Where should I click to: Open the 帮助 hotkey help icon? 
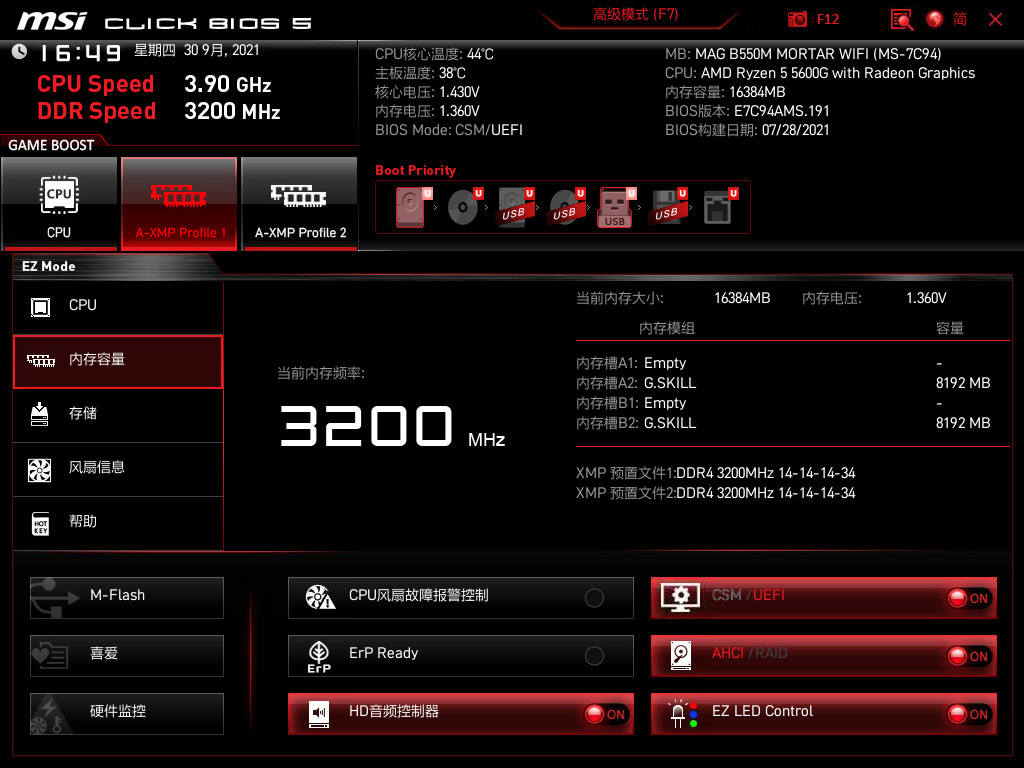41,523
